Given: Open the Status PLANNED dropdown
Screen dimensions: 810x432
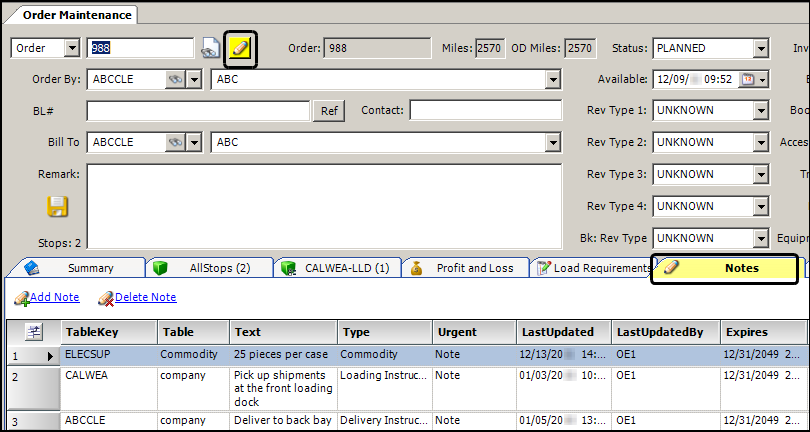Looking at the screenshot, I should [x=760, y=48].
